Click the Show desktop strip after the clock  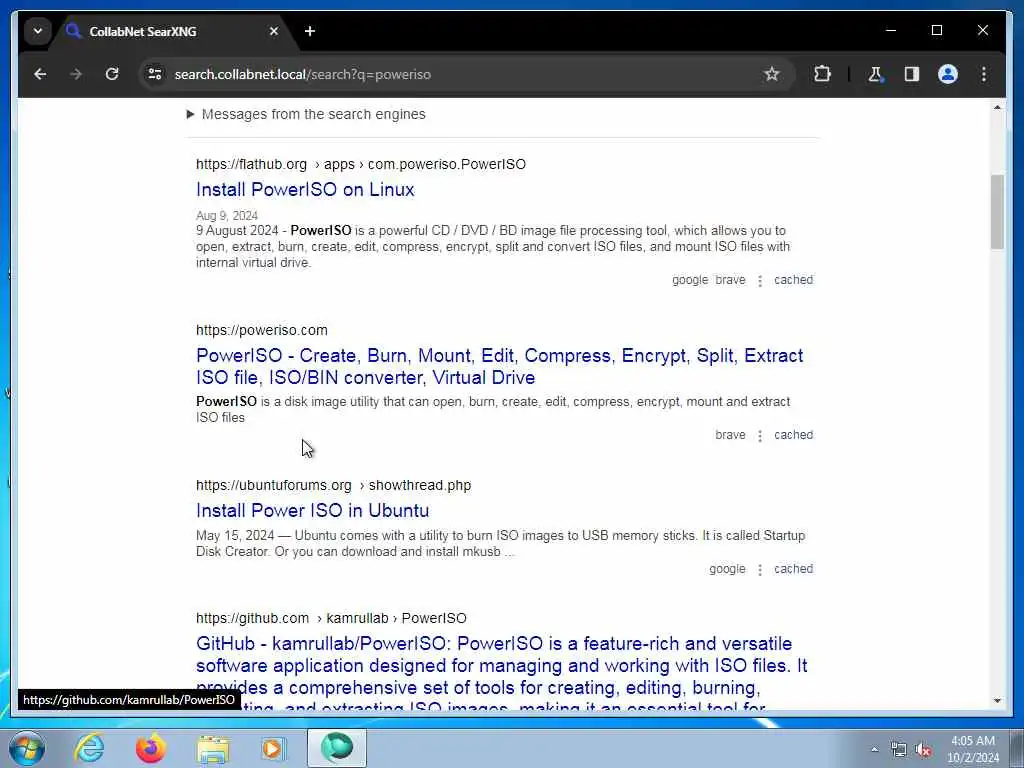1017,748
